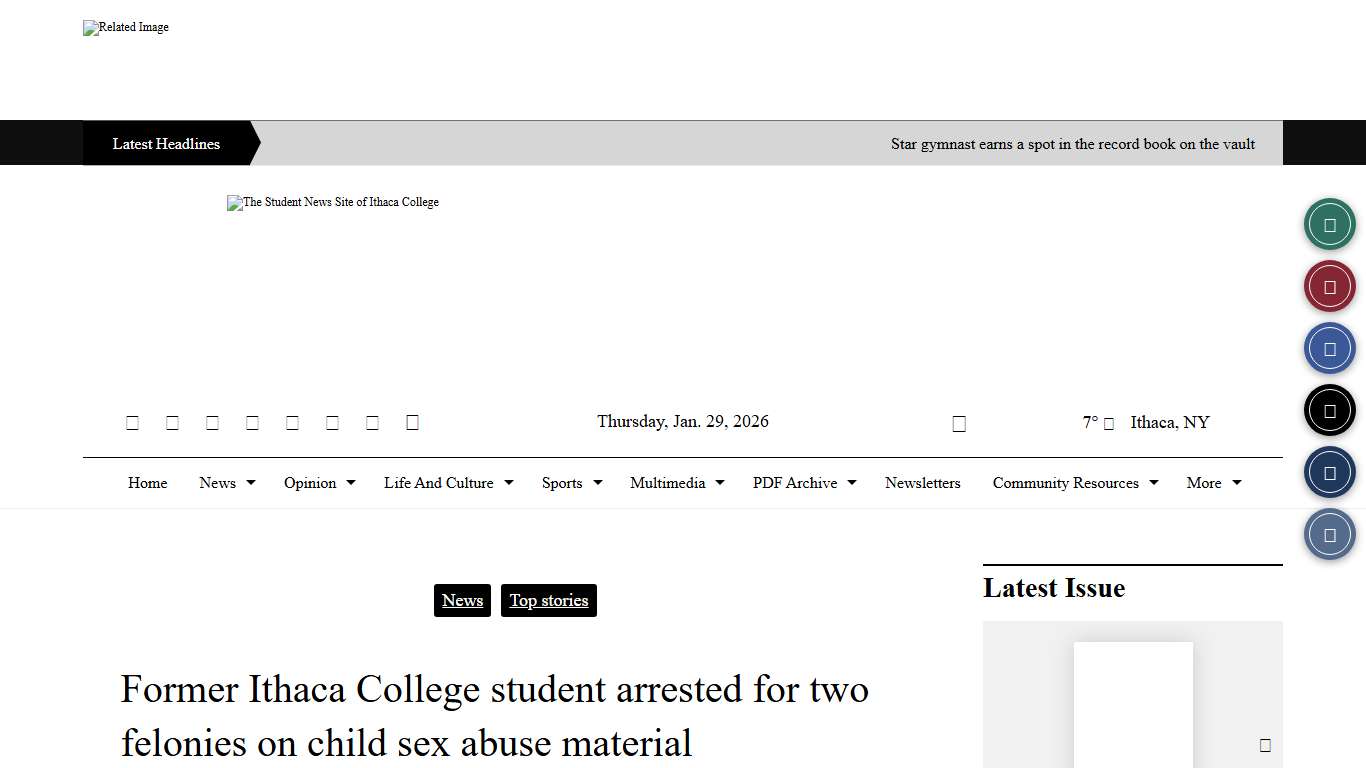Screen dimensions: 1366x768
Task: Open the black X social icon
Action: 1329,409
